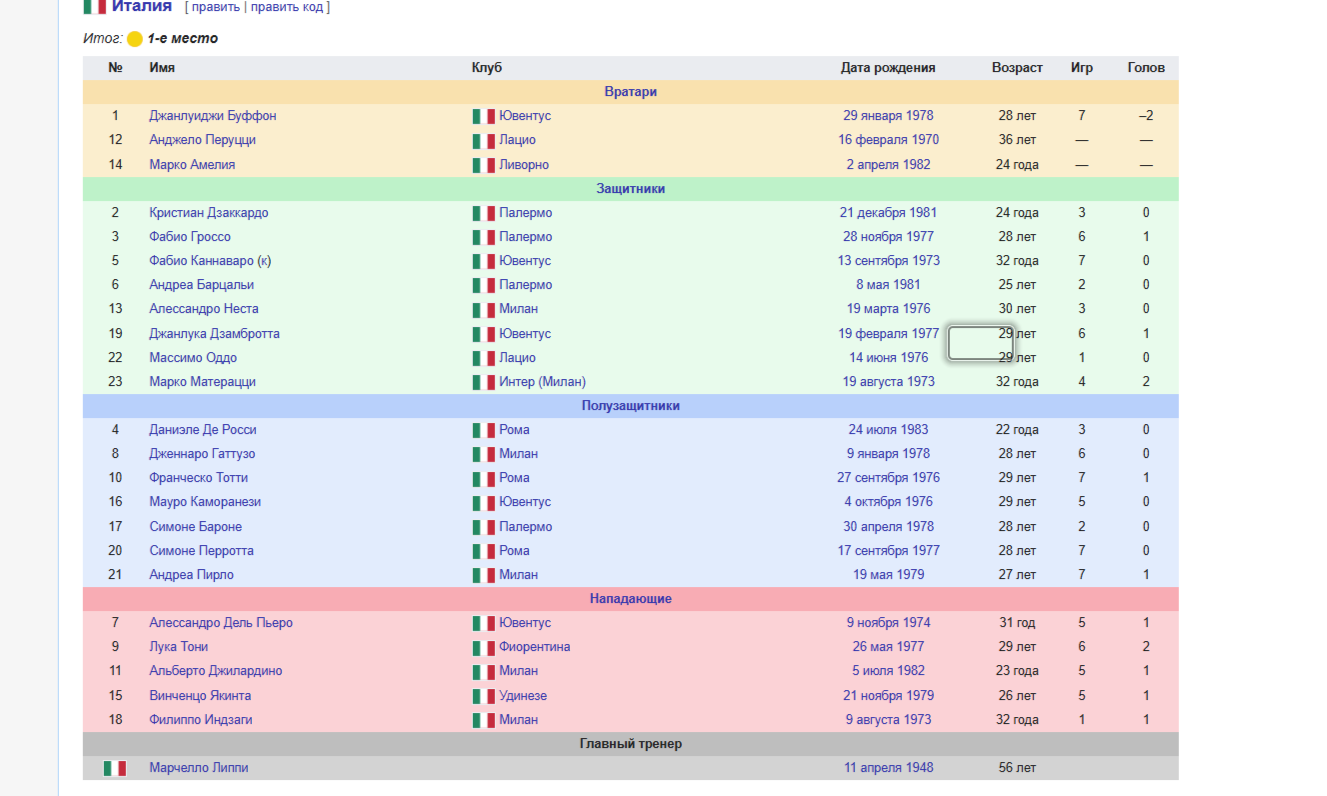Click the gold medal circle near Итог
Screen dimensions: 1327x796
tap(135, 39)
